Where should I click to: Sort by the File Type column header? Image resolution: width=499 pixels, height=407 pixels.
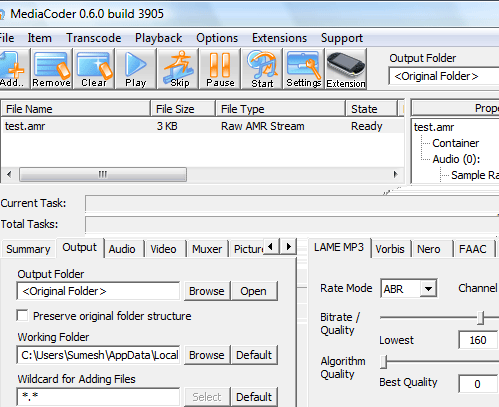pyautogui.click(x=281, y=109)
